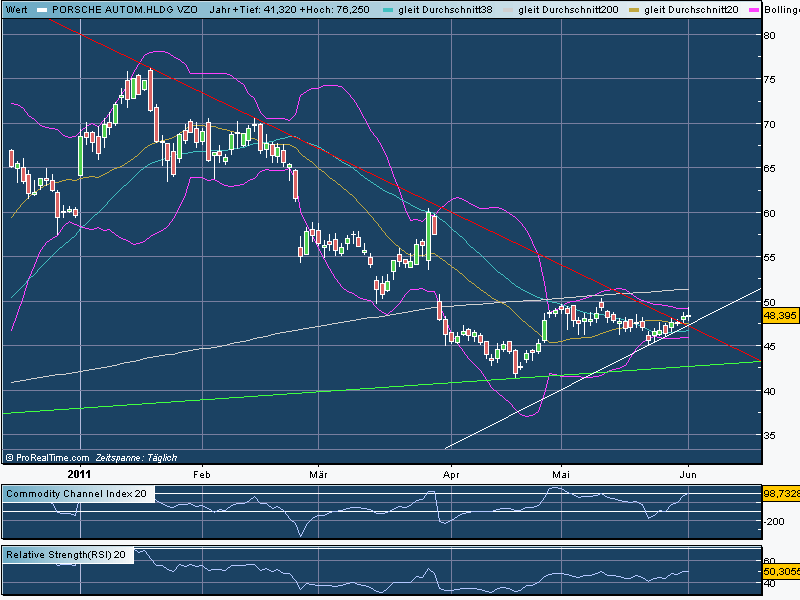This screenshot has width=800, height=600.
Task: Click the 2011 date axis label
Action: pos(79,474)
